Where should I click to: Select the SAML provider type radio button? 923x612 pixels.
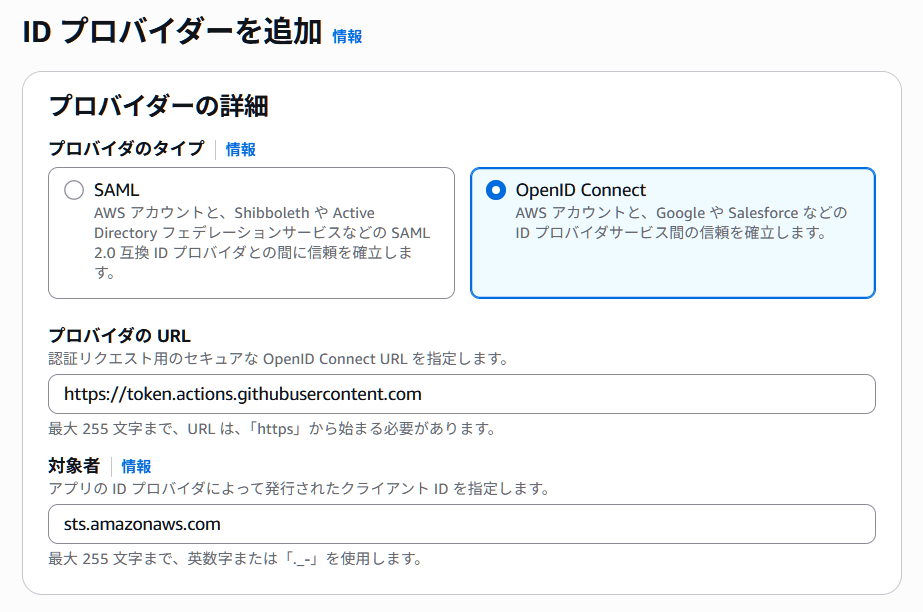click(74, 190)
